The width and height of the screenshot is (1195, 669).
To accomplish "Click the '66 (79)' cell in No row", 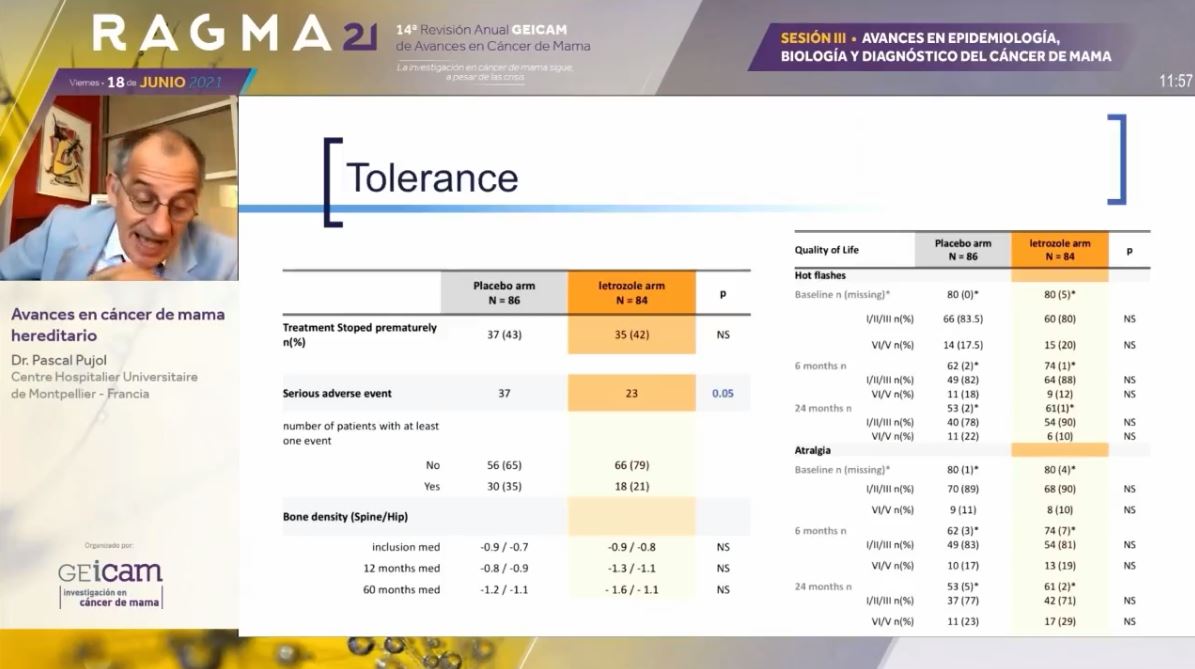I will [x=631, y=465].
